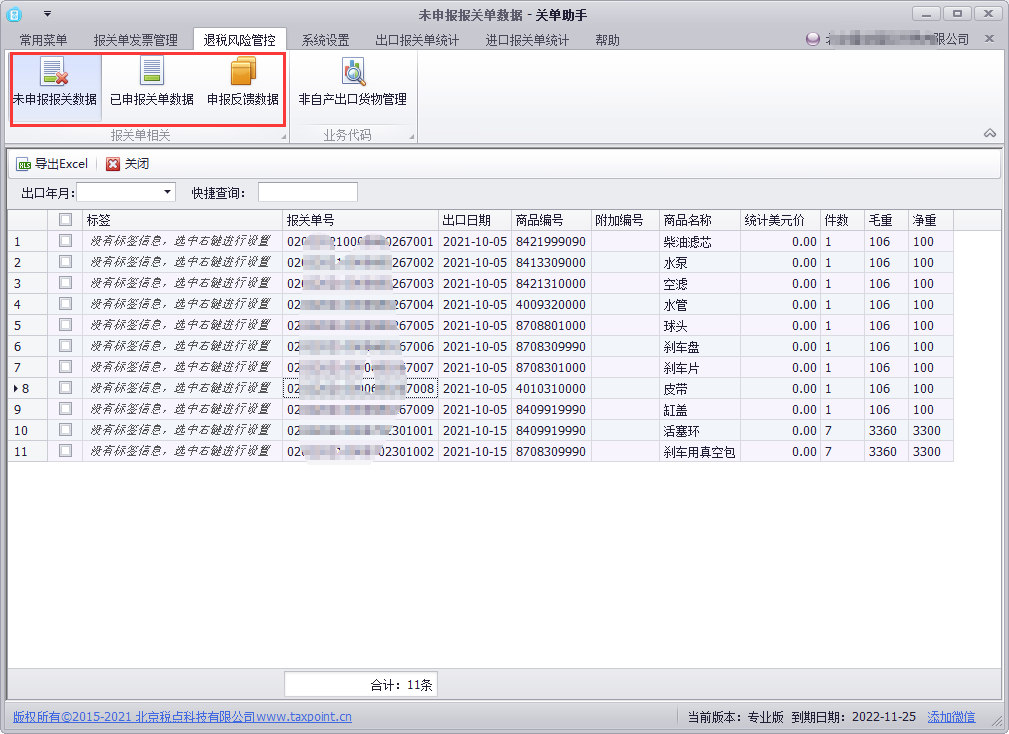The image size is (1009, 734).
Task: Sort by 统计美元价 column header
Action: tap(781, 220)
